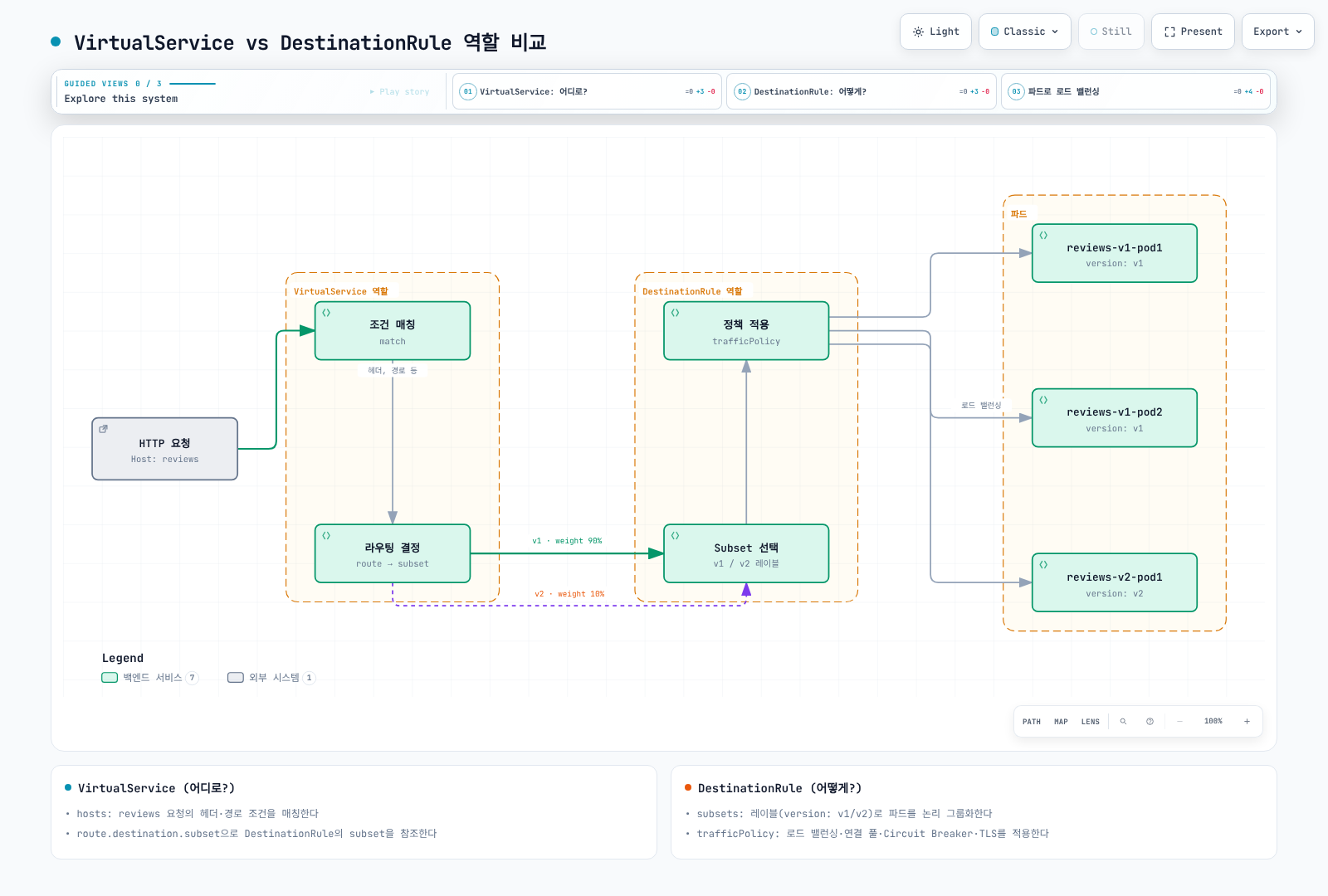Click the help question-mark icon
Viewport: 1328px width, 896px height.
coord(1150,722)
